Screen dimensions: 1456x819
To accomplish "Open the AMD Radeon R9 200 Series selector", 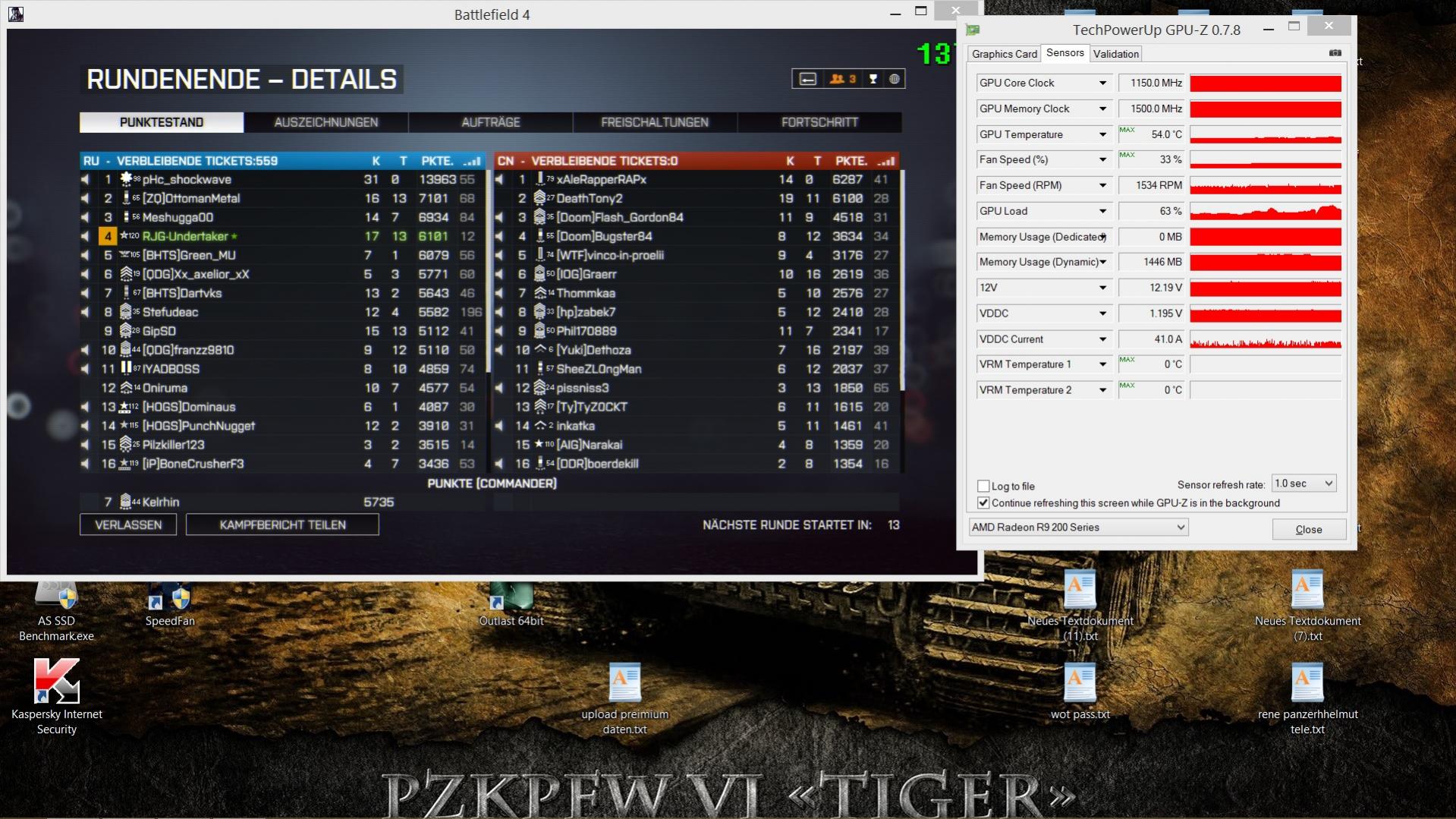I will coord(1078,528).
